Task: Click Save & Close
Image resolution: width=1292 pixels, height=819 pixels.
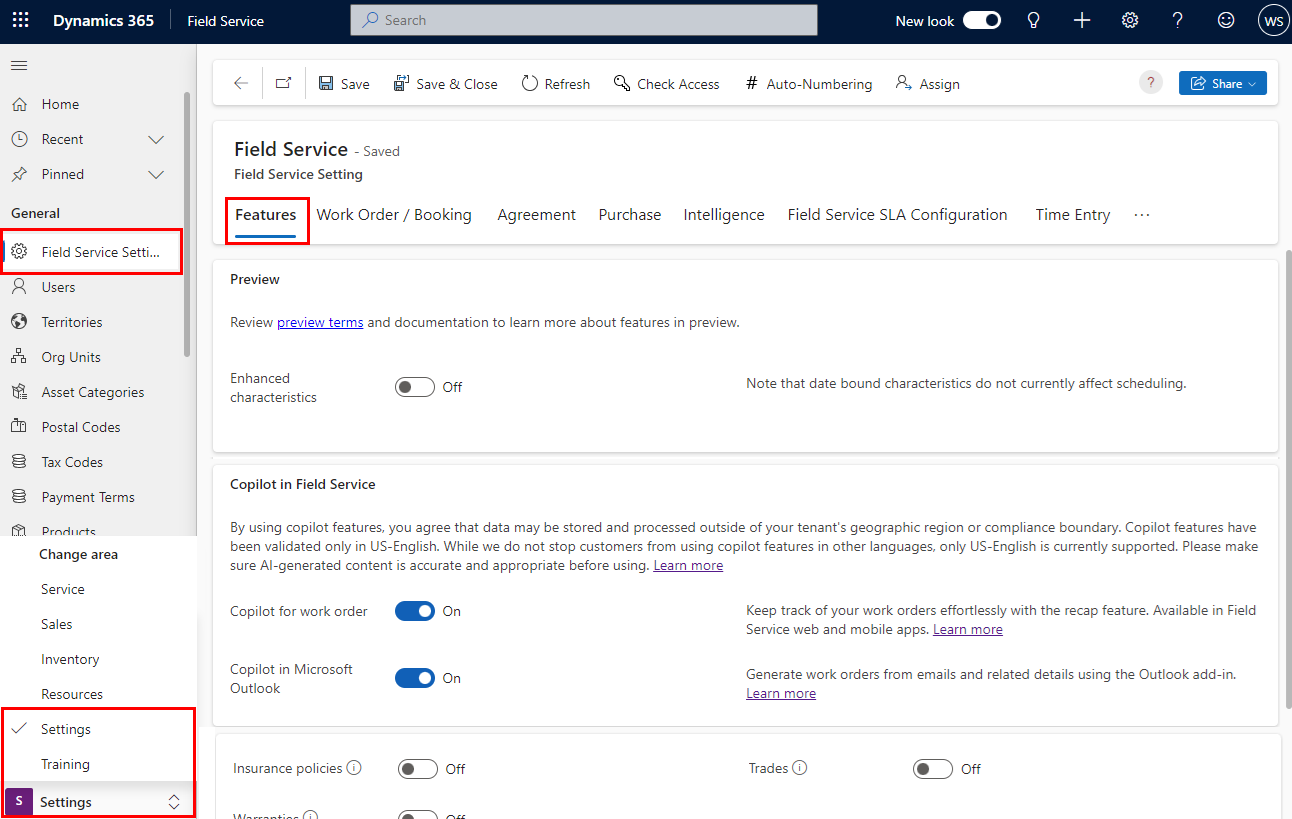Action: pyautogui.click(x=446, y=83)
